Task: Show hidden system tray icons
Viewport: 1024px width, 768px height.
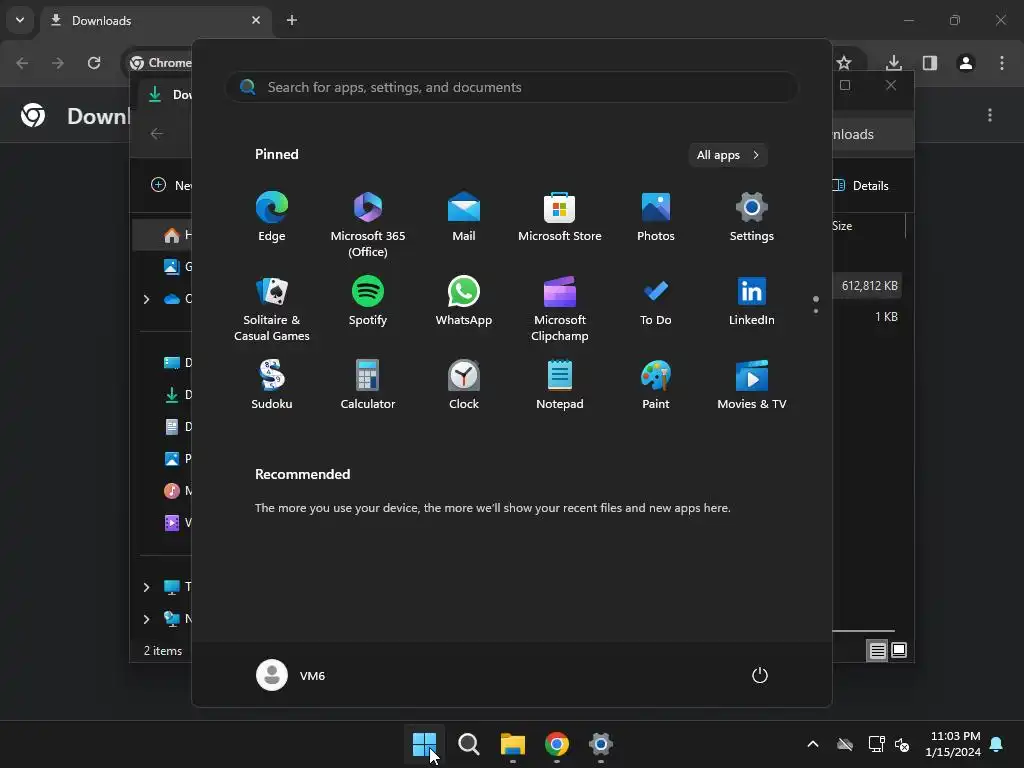Action: (x=813, y=744)
